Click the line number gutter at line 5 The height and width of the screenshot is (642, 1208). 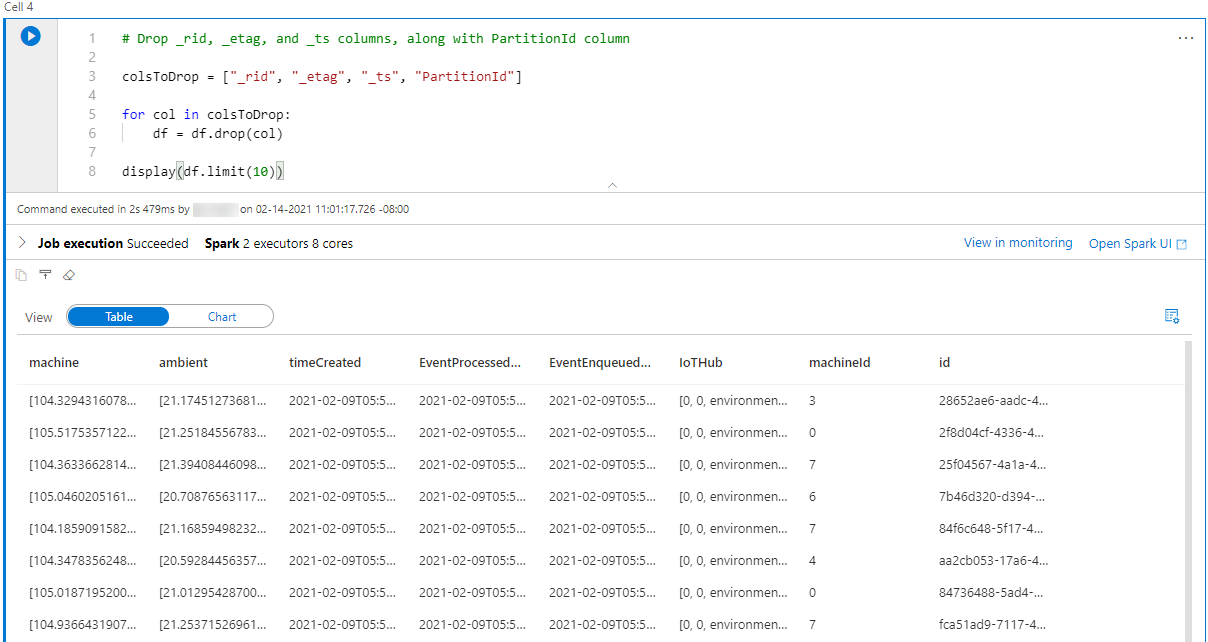point(92,114)
